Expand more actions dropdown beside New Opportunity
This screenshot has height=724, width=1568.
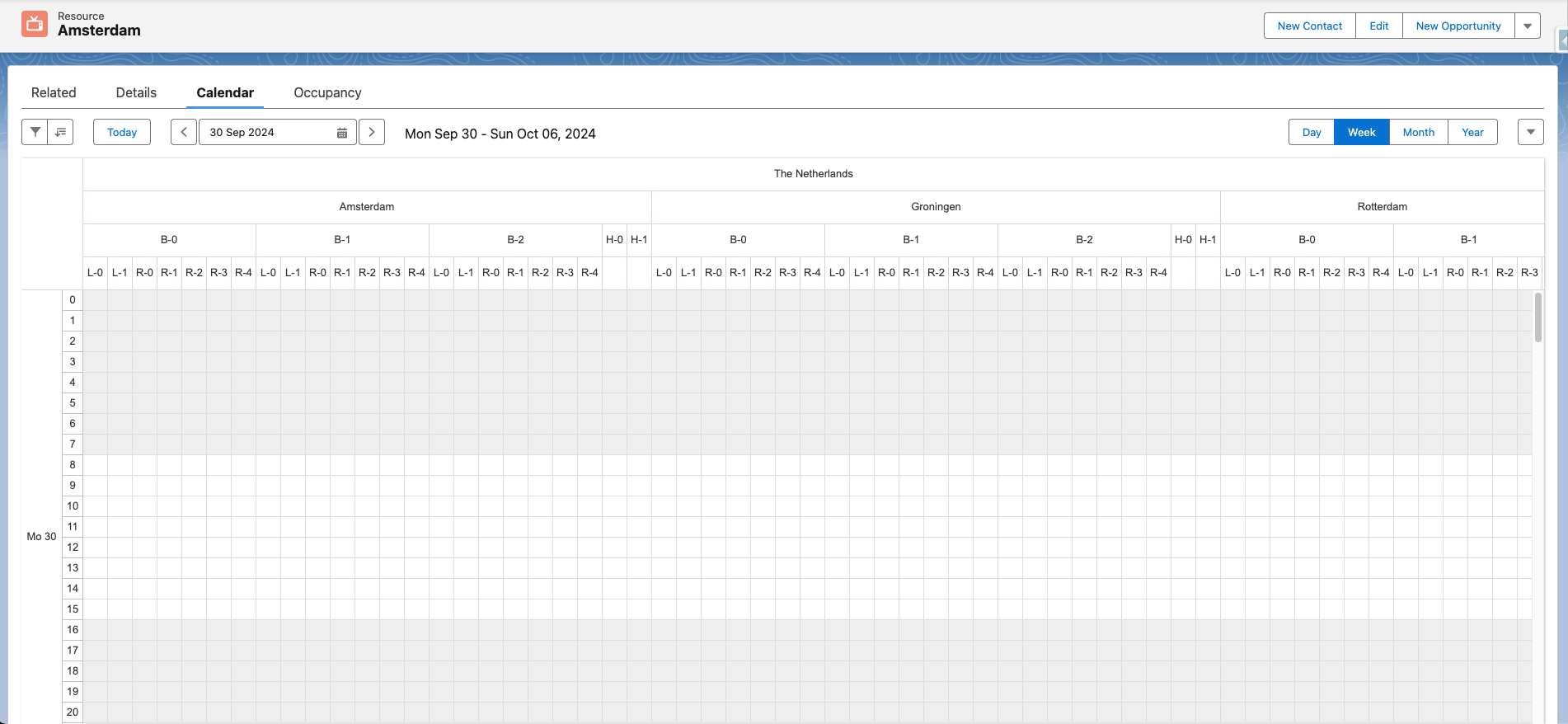(x=1528, y=26)
